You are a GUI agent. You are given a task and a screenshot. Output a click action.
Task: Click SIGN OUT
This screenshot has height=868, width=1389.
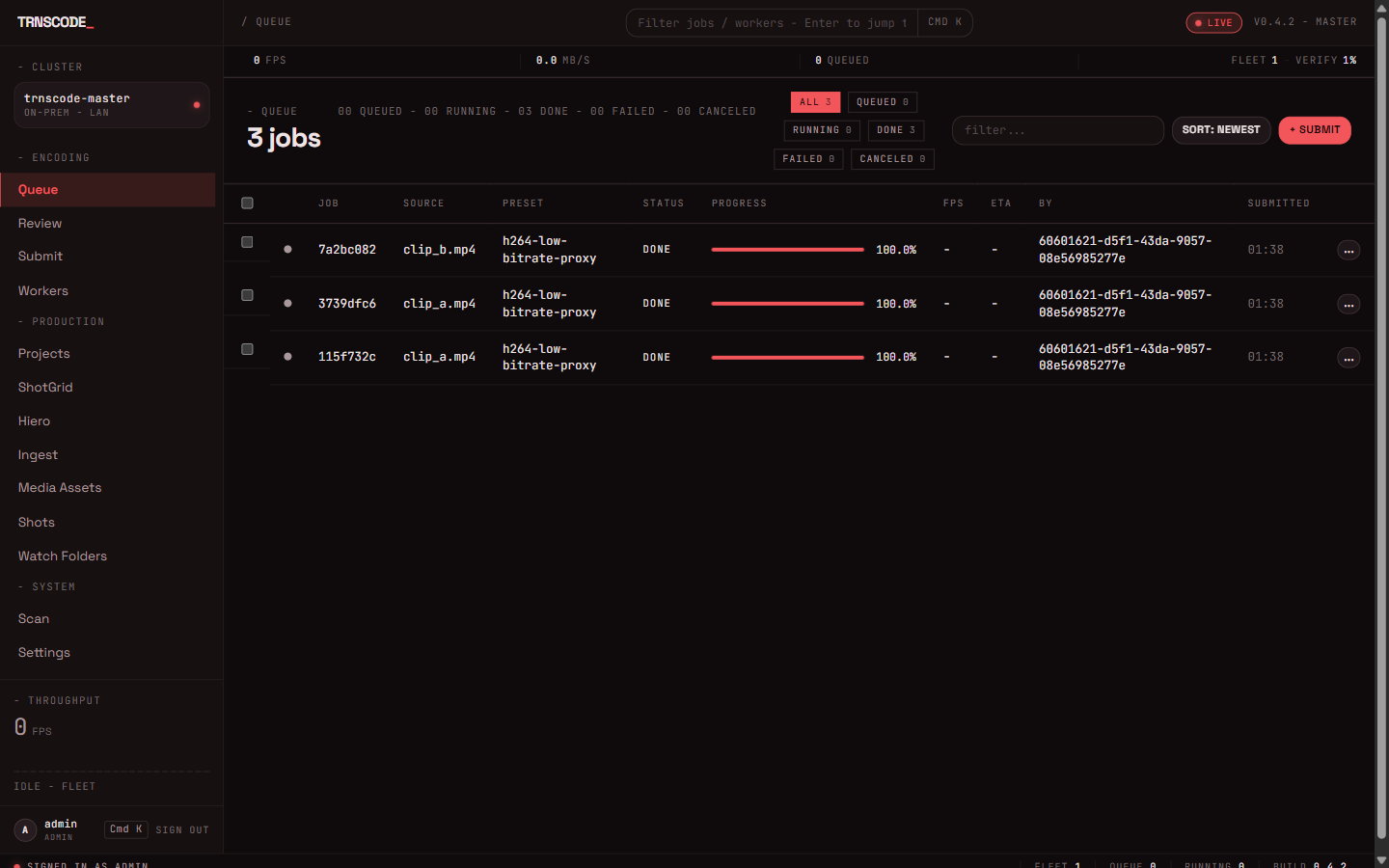[182, 830]
